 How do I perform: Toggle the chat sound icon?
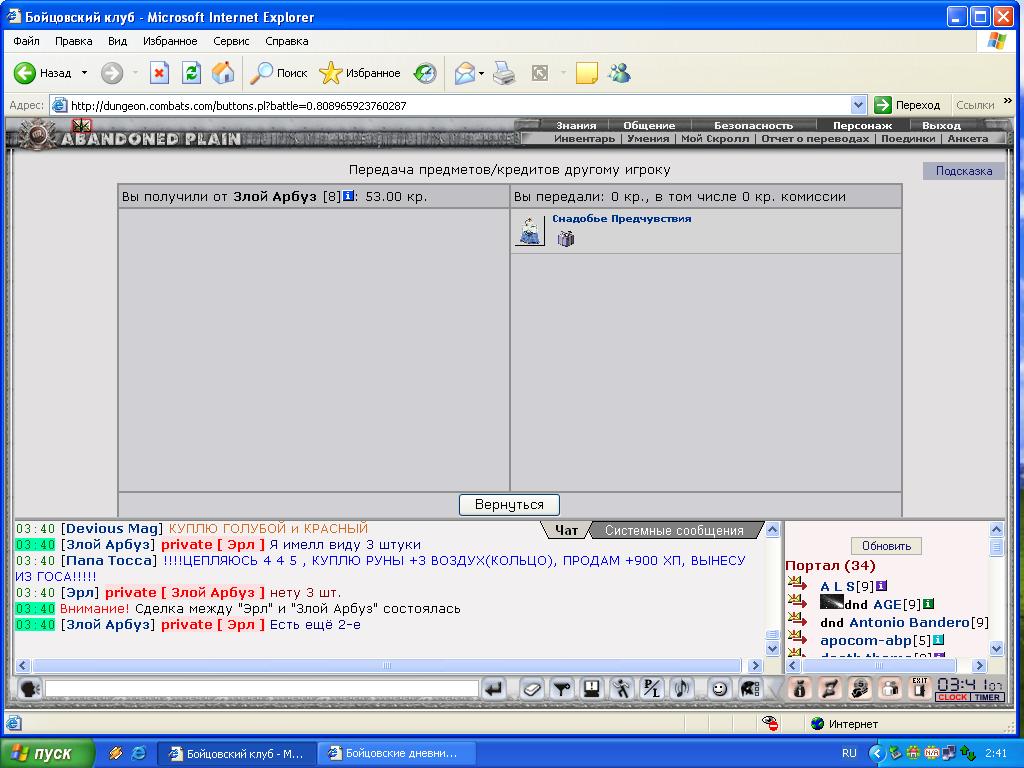682,688
